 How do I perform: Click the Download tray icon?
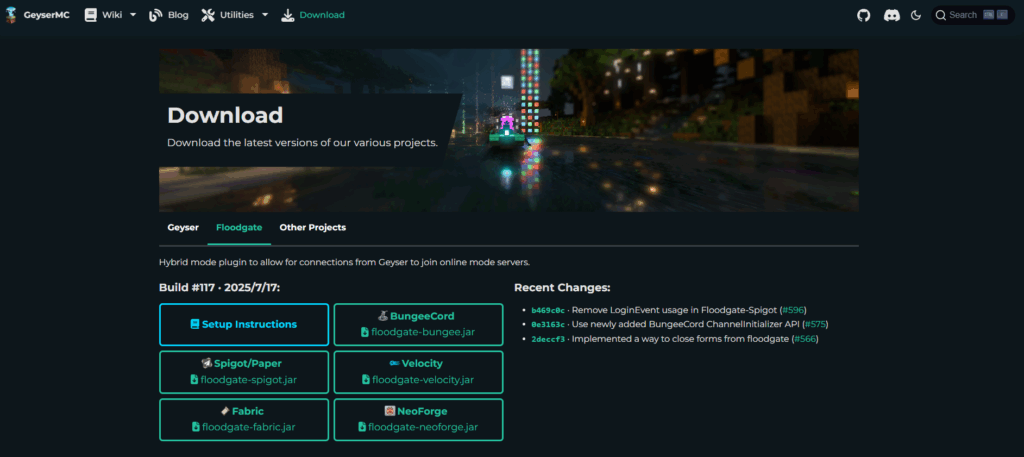287,15
